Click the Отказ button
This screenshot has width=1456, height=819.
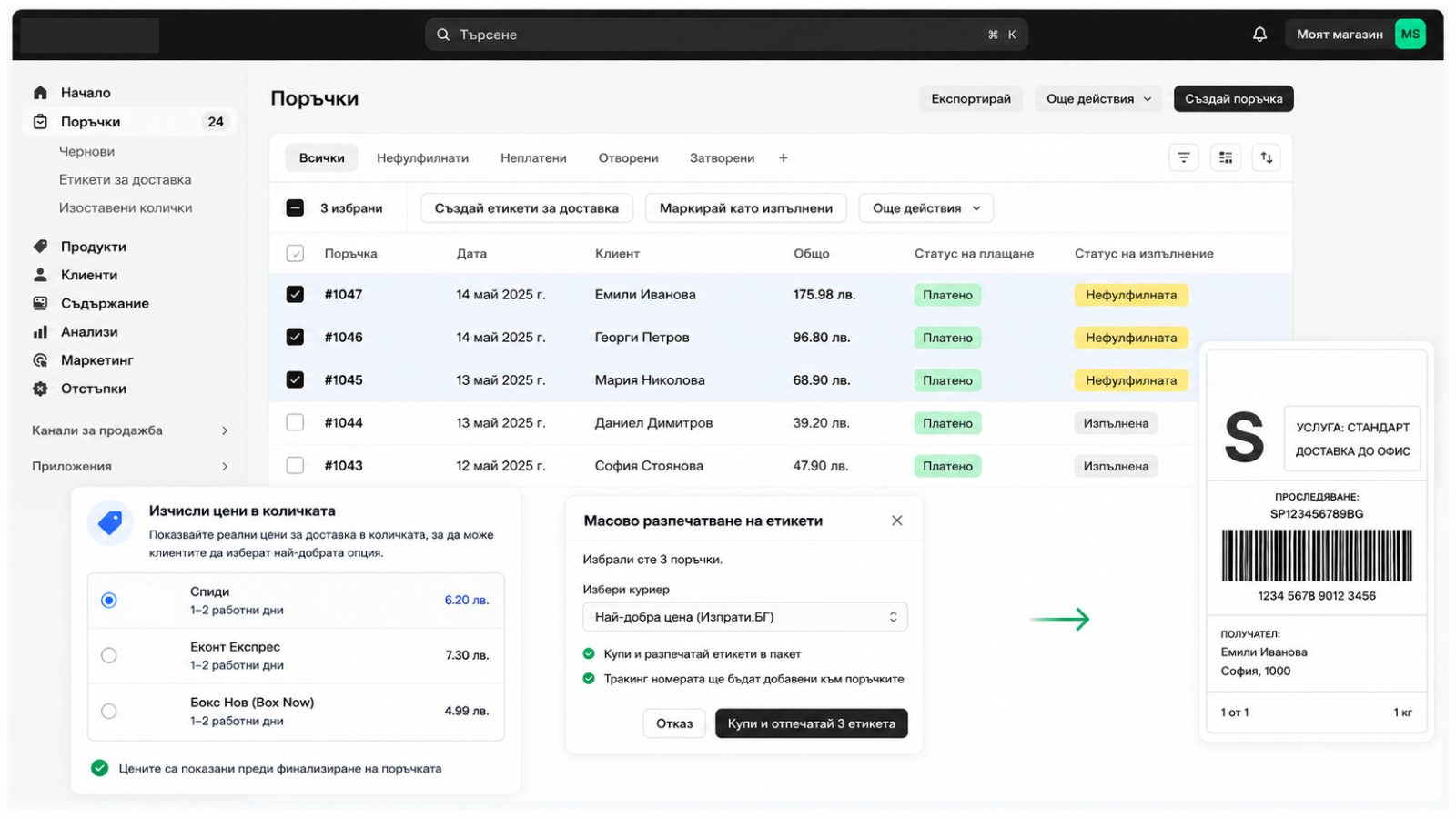674,723
